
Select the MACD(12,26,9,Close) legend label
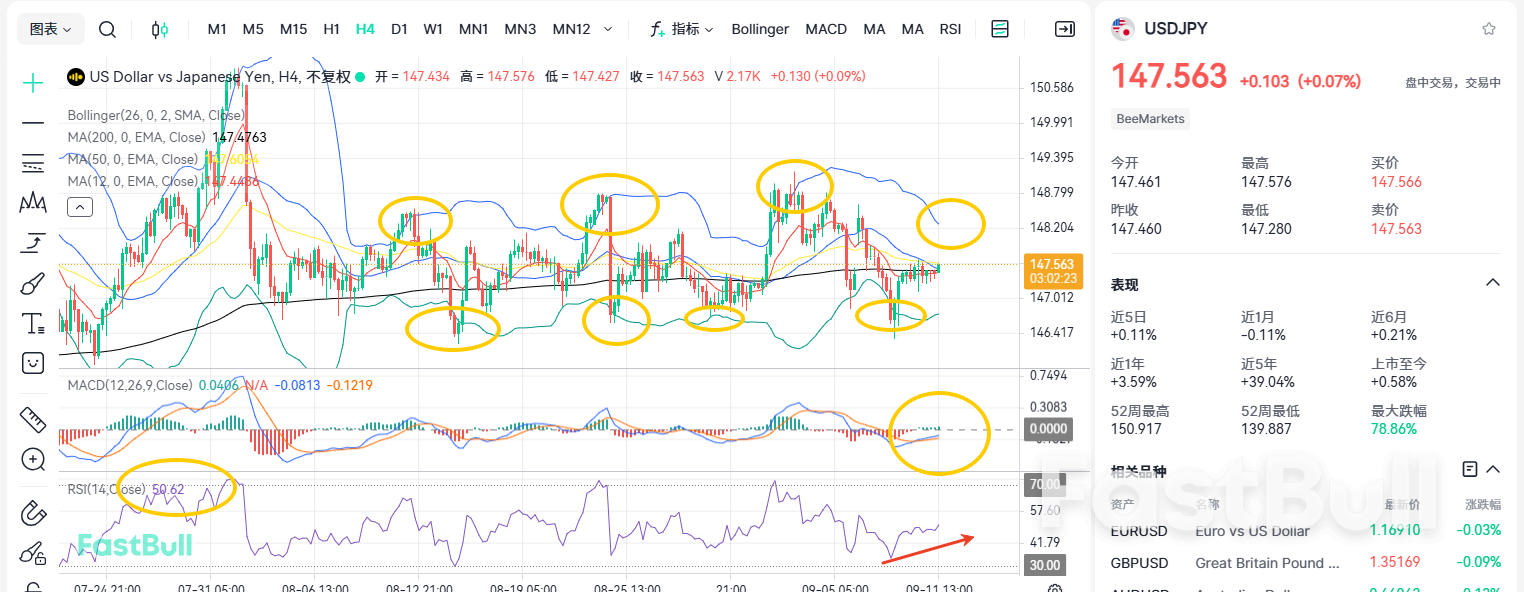[x=129, y=385]
